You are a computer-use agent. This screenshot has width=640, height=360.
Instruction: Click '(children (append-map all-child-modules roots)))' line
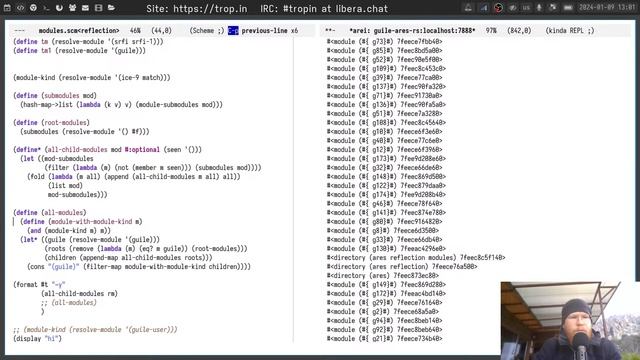129,258
